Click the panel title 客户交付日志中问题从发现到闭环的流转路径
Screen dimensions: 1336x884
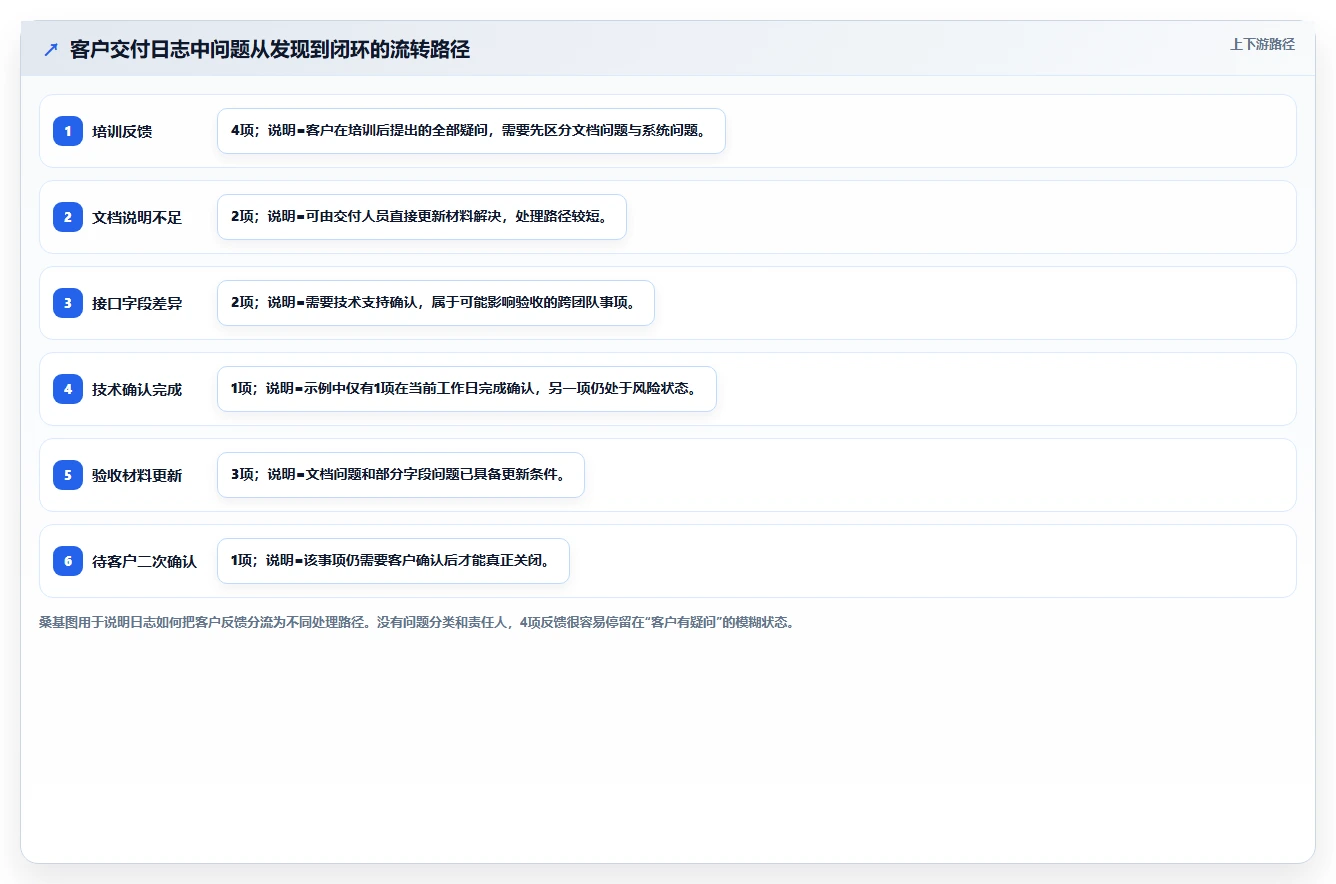coord(270,49)
